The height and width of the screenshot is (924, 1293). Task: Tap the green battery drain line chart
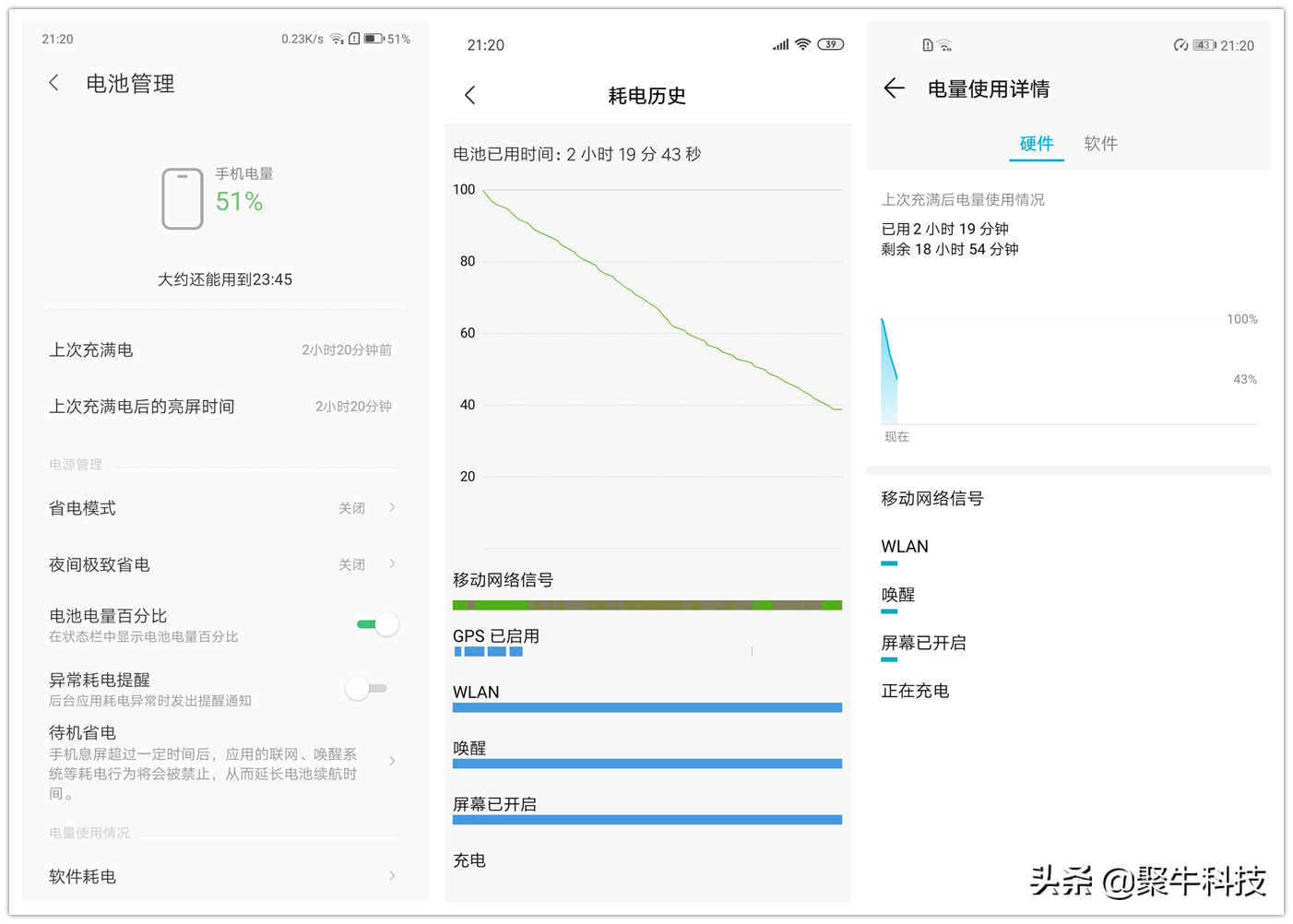point(662,300)
